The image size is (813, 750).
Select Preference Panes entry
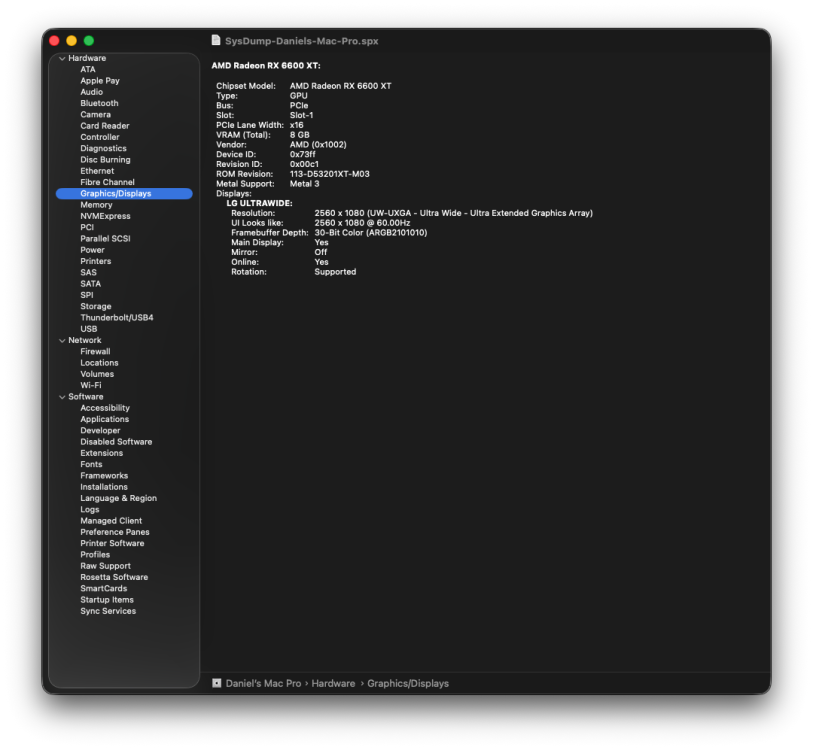point(115,532)
